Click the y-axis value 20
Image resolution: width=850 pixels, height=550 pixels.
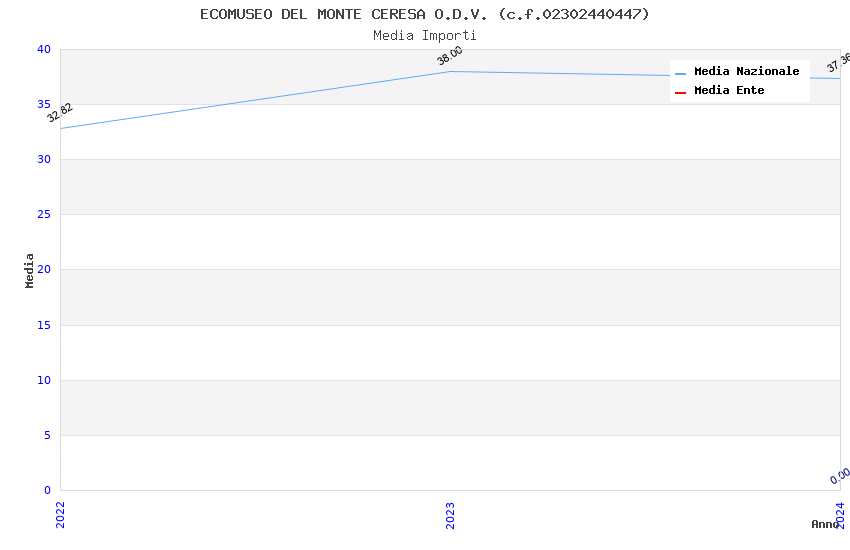(x=44, y=269)
